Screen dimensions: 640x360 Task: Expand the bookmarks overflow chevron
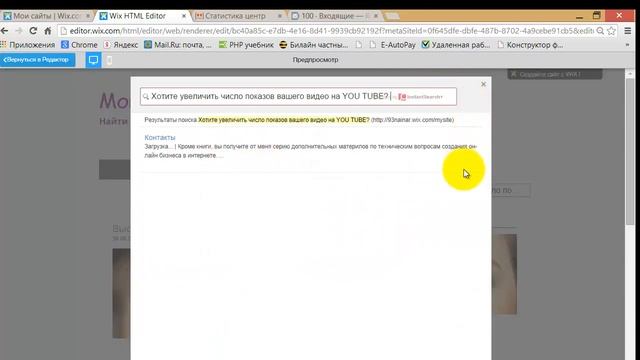[x=627, y=45]
